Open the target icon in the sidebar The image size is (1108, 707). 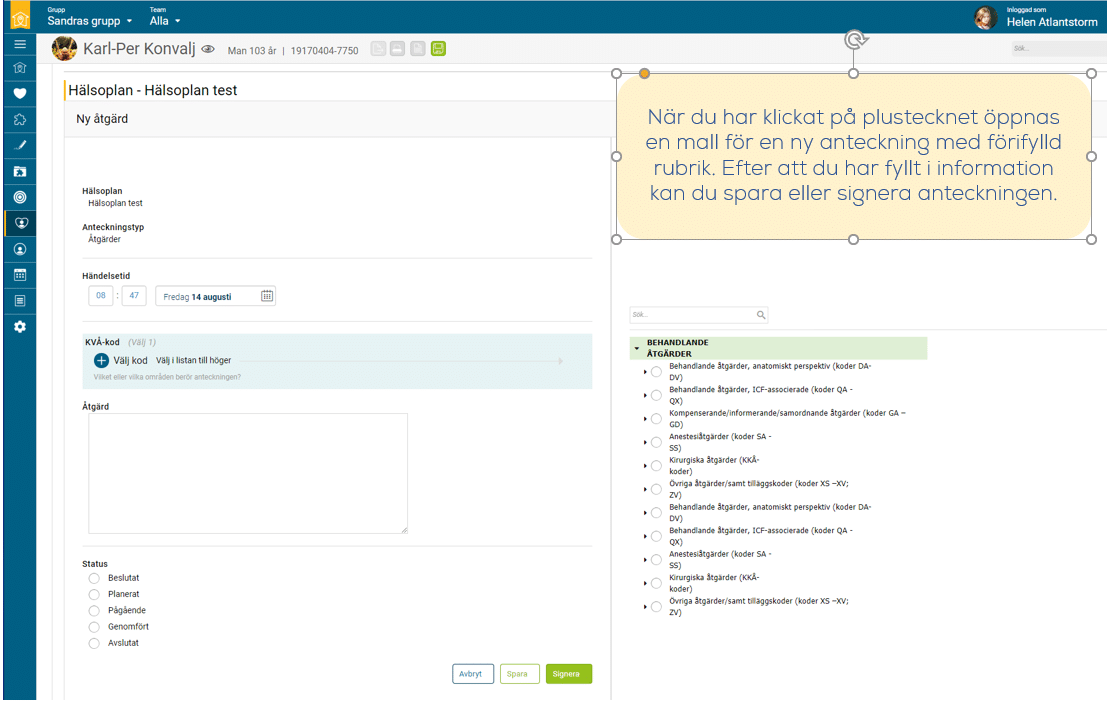[19, 197]
